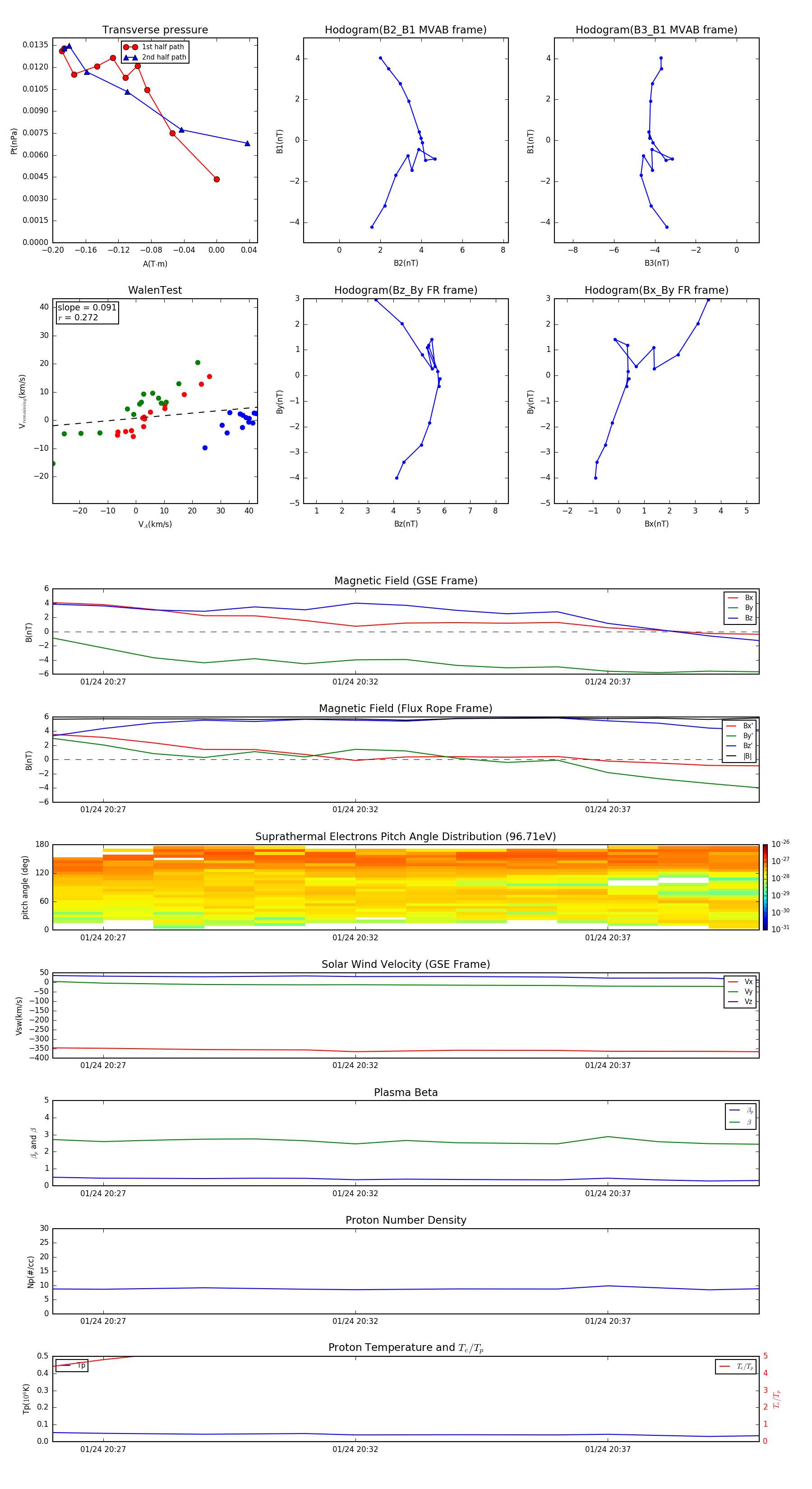
Task: Click the "Transverse pressure" plot title
Action: click(155, 30)
